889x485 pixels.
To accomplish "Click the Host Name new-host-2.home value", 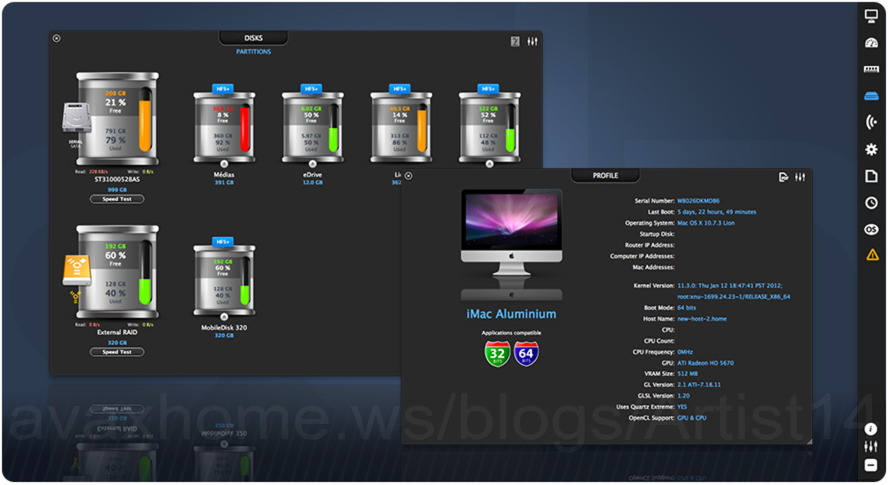I will tap(702, 319).
